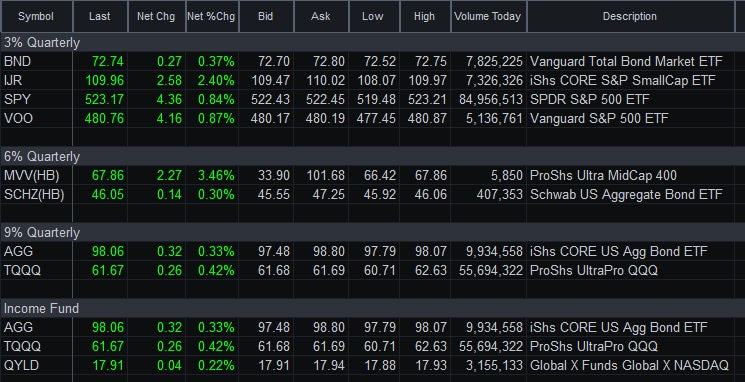Image resolution: width=745 pixels, height=382 pixels.
Task: Click SCHZ percent change 0.30%
Action: pyautogui.click(x=216, y=194)
